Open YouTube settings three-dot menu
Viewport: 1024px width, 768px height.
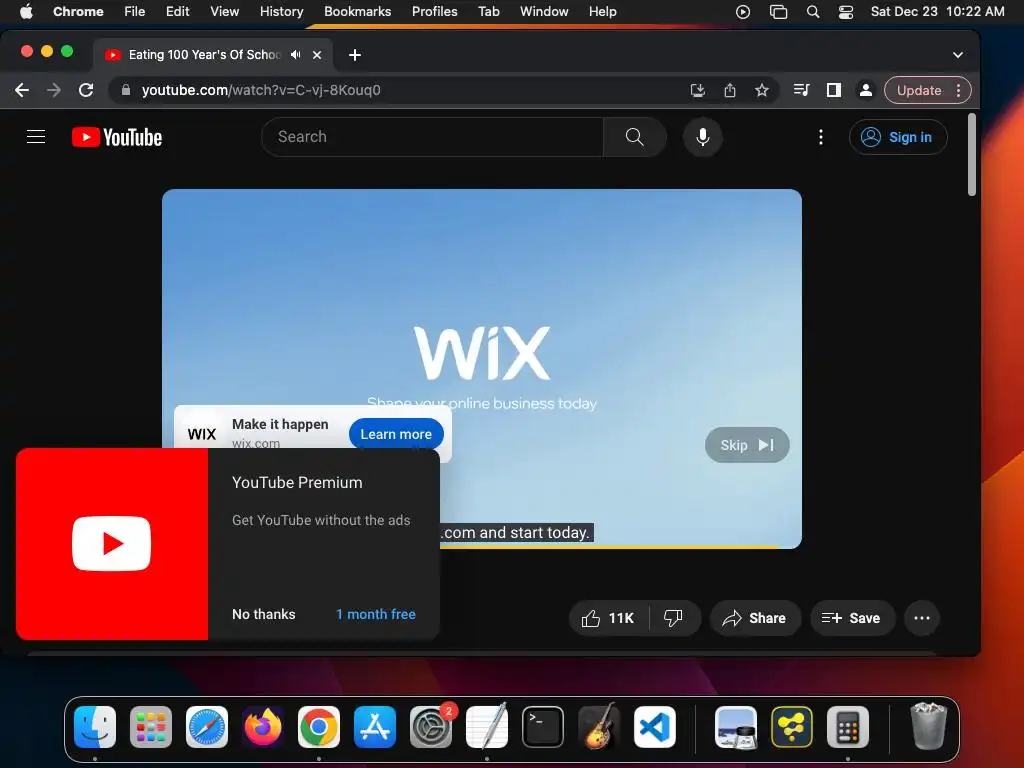(821, 137)
